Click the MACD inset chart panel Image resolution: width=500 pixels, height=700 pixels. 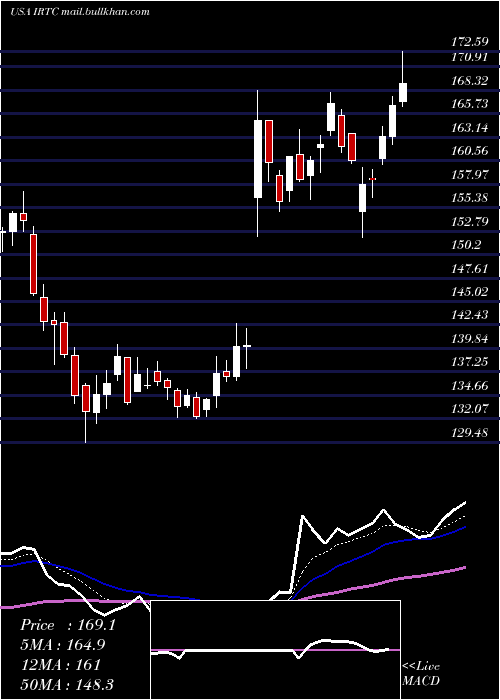[275, 650]
